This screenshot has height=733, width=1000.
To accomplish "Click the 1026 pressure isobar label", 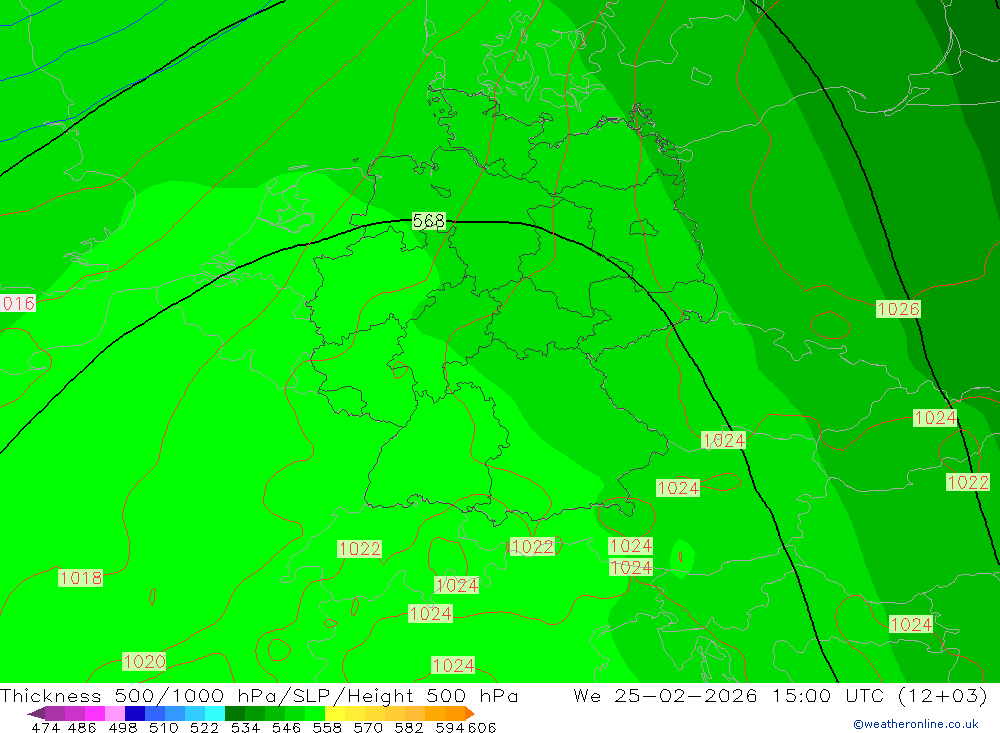I will coord(898,309).
